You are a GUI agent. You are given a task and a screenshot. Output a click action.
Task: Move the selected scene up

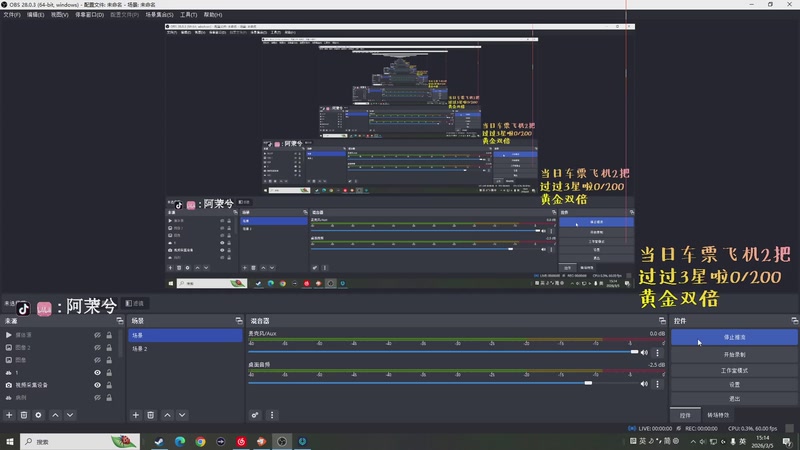click(x=167, y=415)
